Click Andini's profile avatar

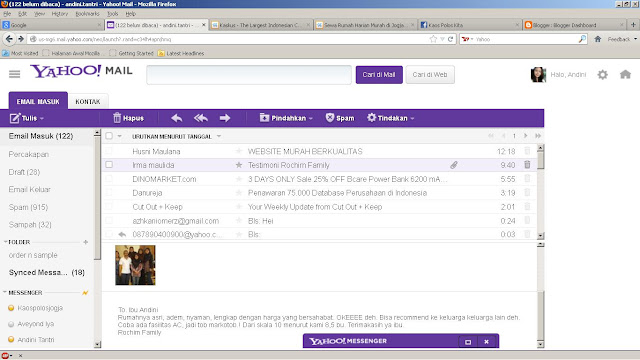coord(538,75)
